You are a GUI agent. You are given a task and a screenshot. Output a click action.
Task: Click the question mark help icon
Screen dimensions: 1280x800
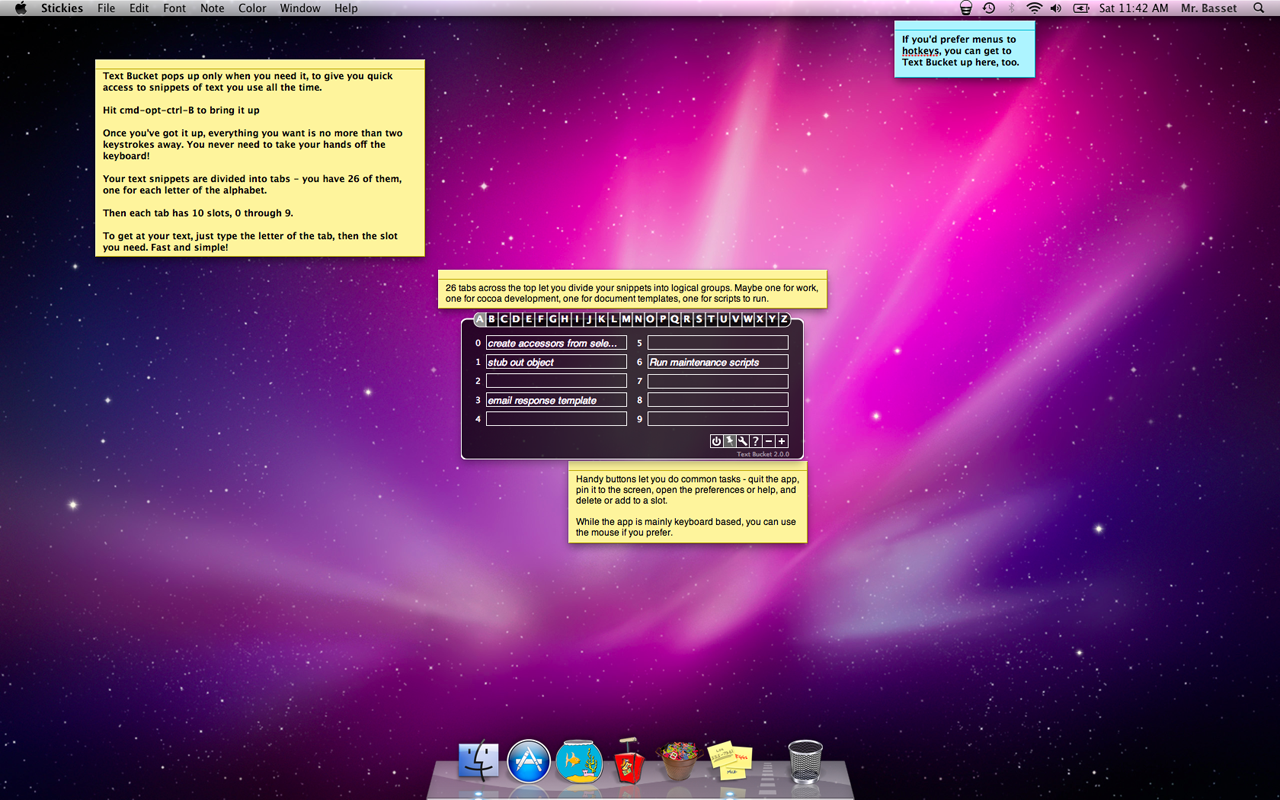756,441
